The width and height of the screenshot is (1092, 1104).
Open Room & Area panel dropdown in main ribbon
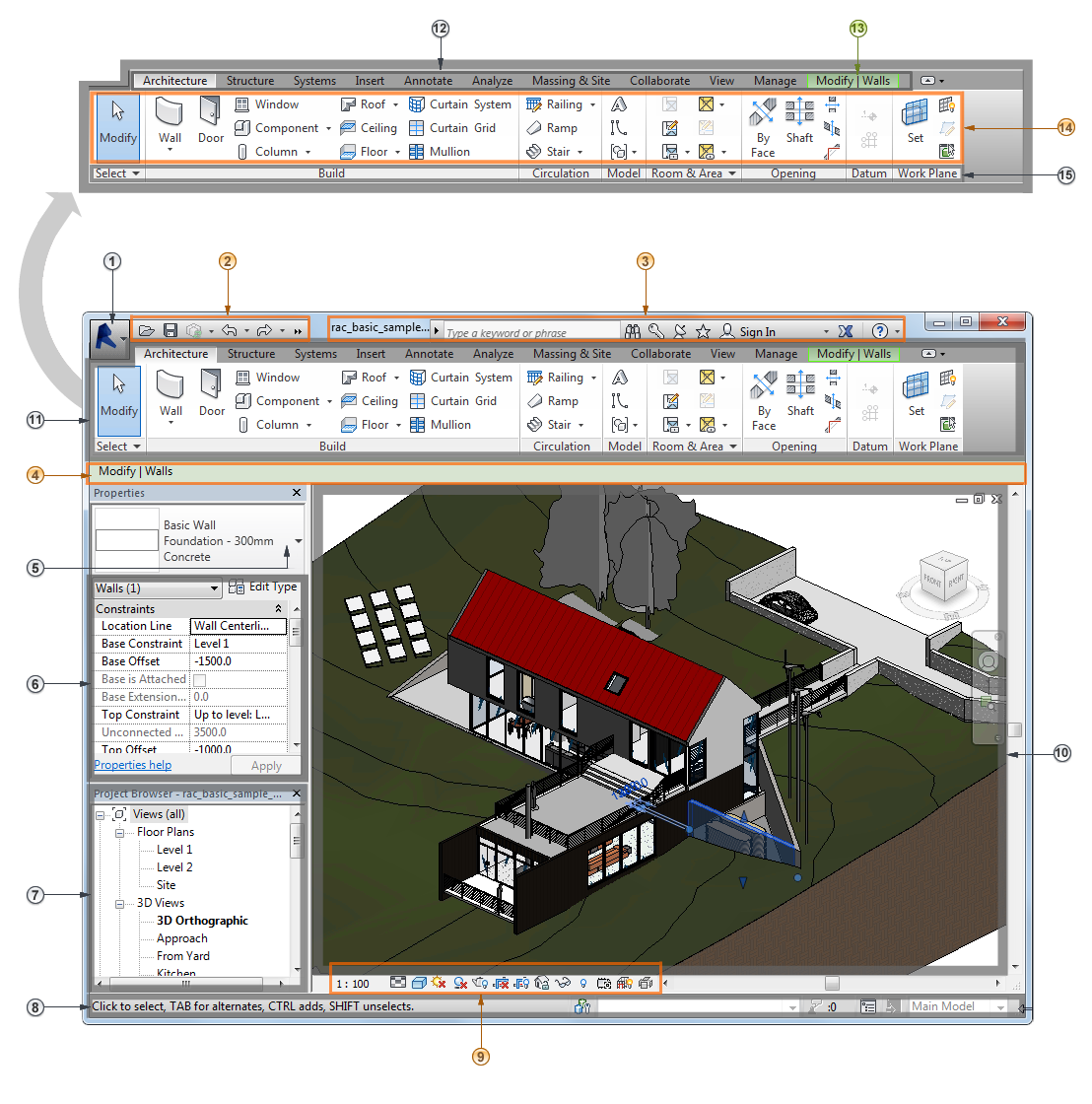[733, 447]
